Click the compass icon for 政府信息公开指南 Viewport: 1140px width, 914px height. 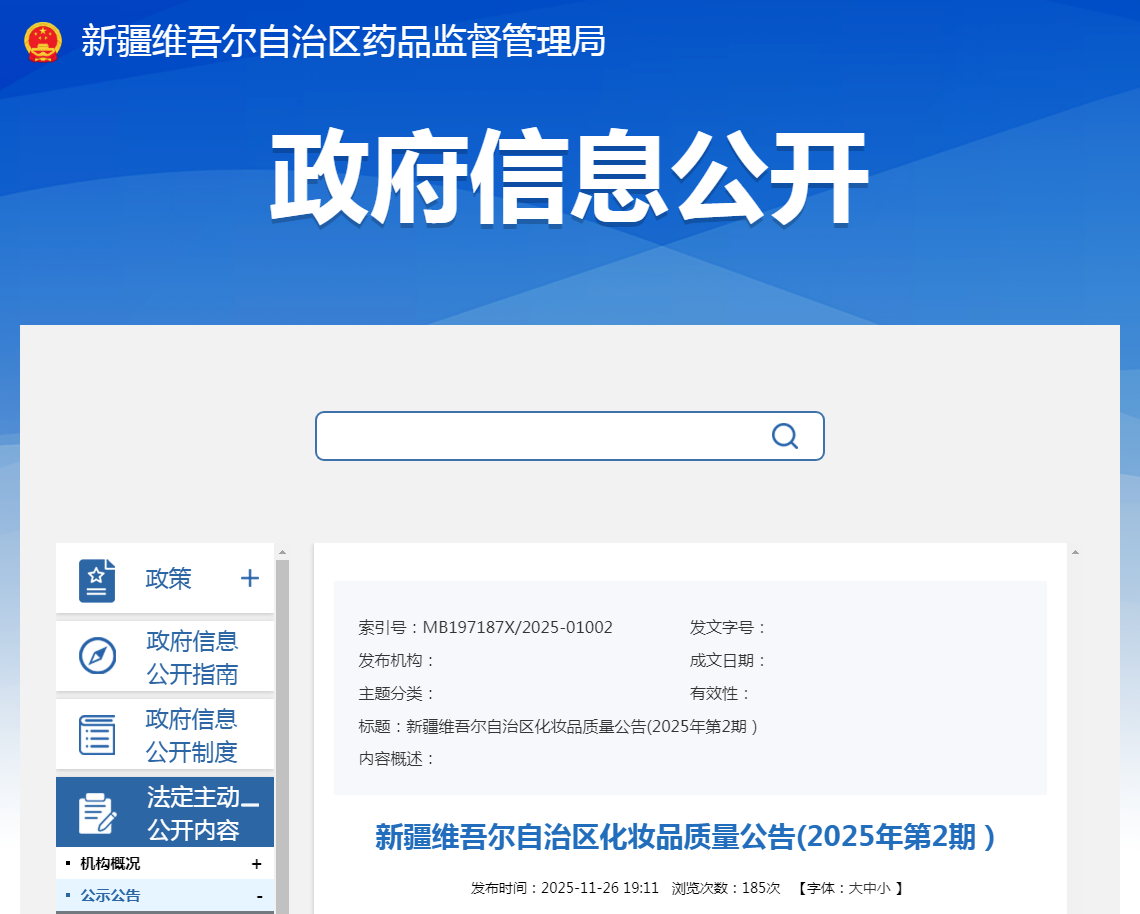click(97, 656)
